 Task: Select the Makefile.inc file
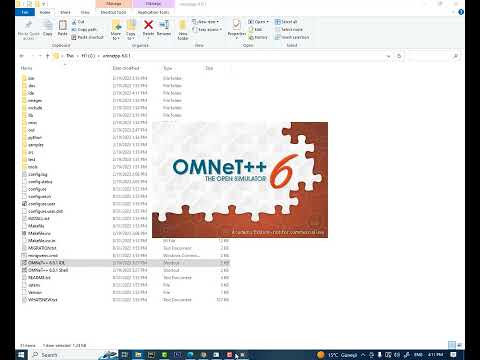(x=39, y=233)
